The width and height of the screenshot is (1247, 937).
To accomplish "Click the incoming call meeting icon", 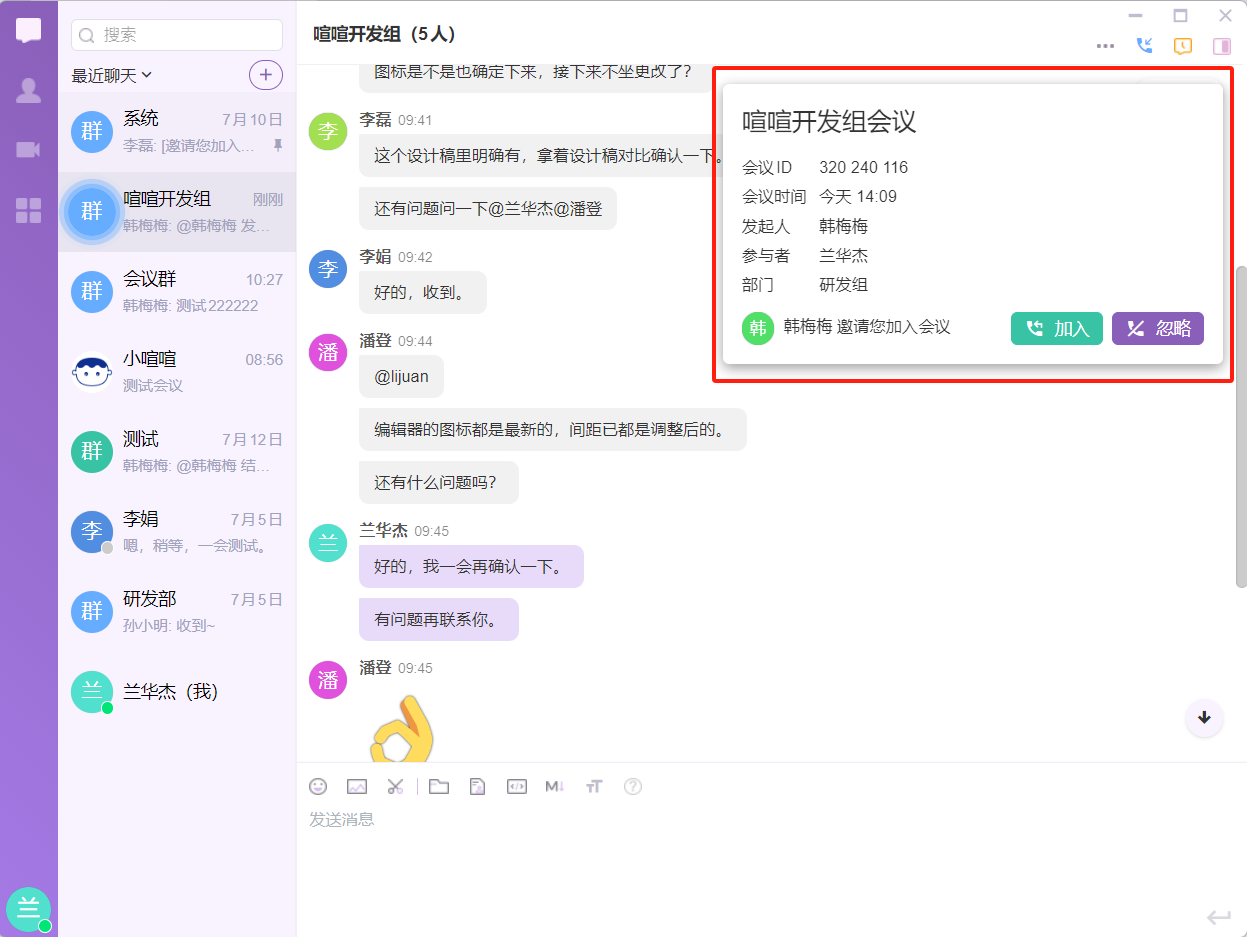I will [x=1145, y=46].
